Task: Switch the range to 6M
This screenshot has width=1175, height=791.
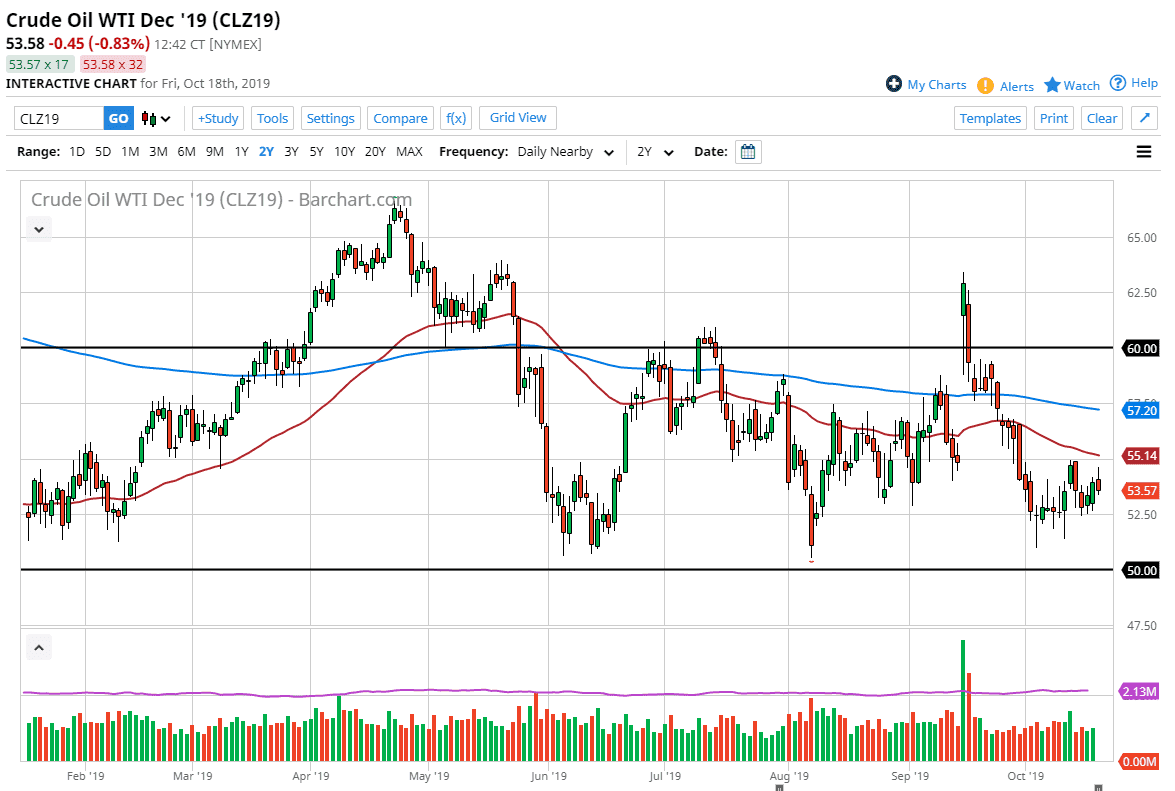Action: [186, 152]
